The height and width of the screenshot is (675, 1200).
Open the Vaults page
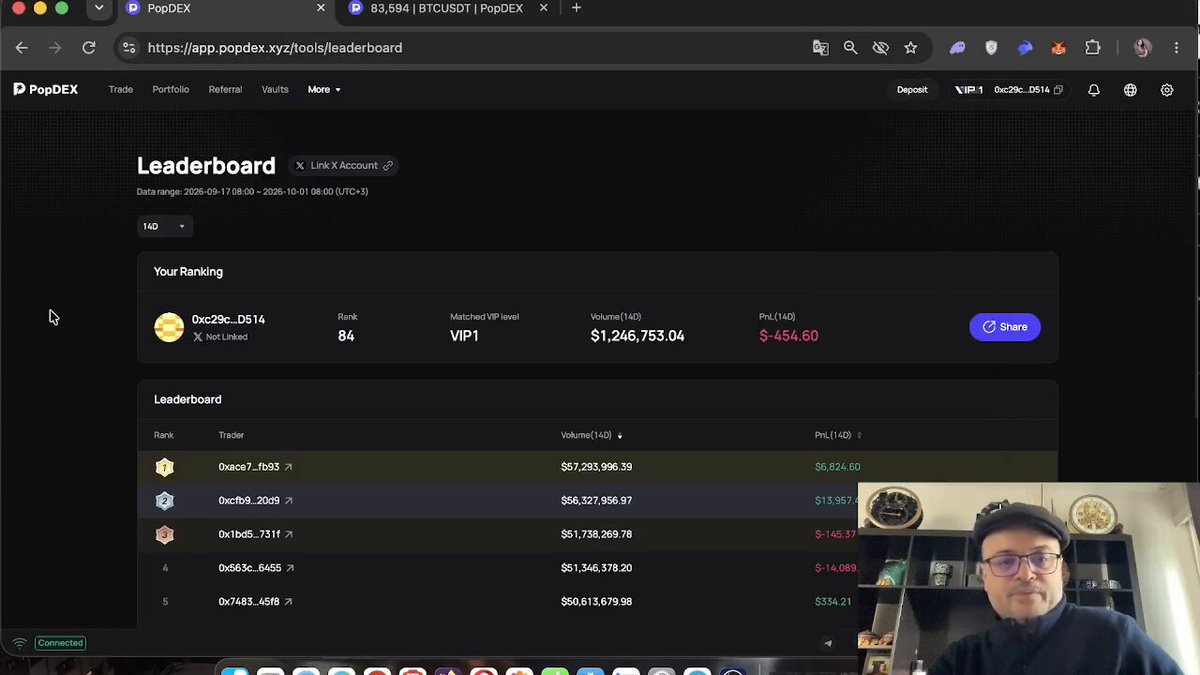point(275,90)
